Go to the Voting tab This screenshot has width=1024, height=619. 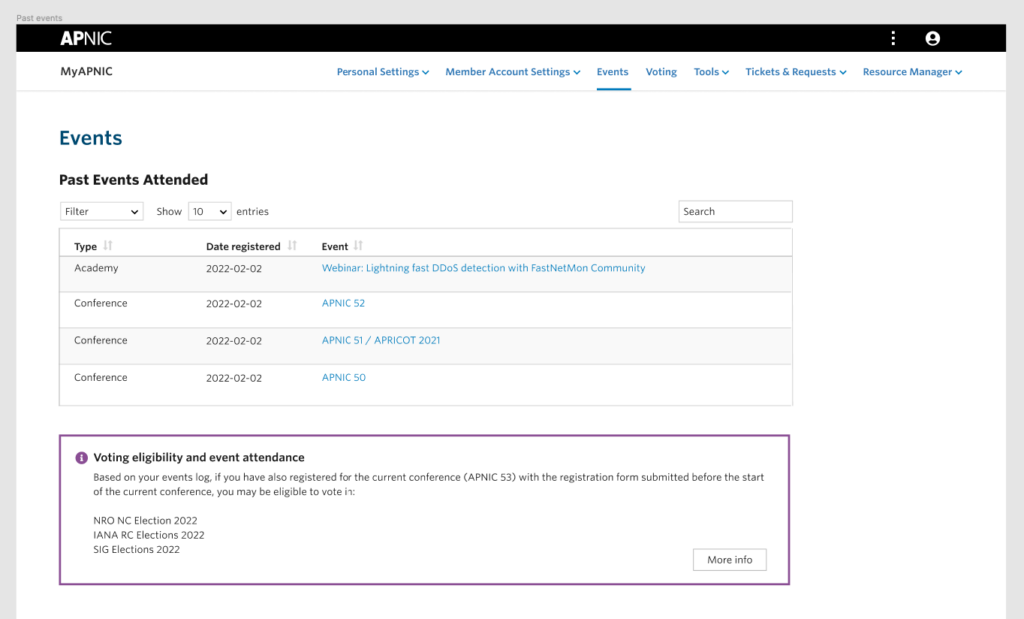coord(661,72)
